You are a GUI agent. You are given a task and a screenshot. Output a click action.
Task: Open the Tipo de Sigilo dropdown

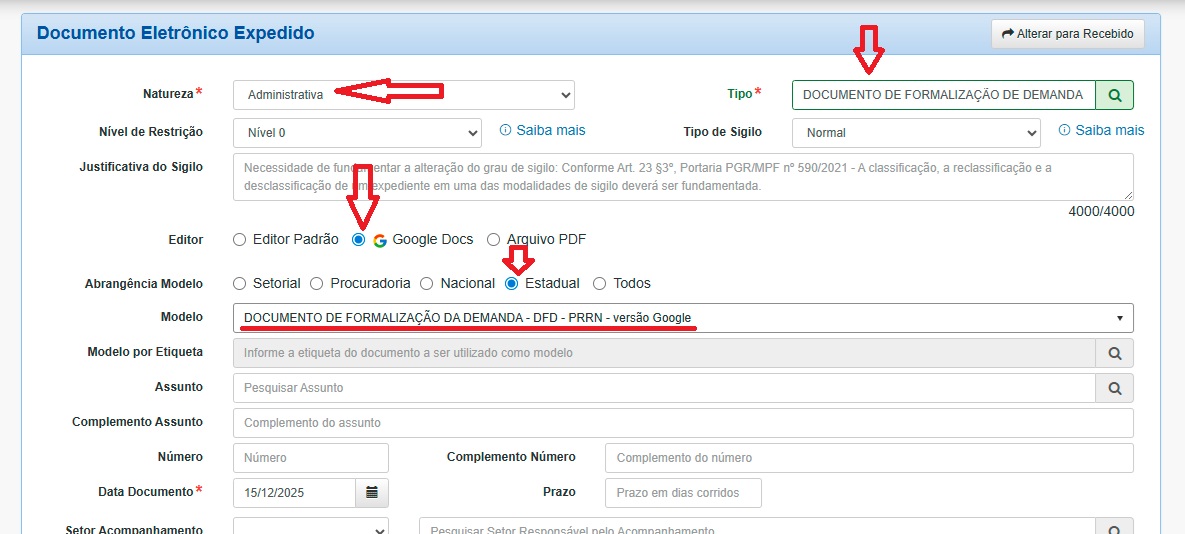915,132
